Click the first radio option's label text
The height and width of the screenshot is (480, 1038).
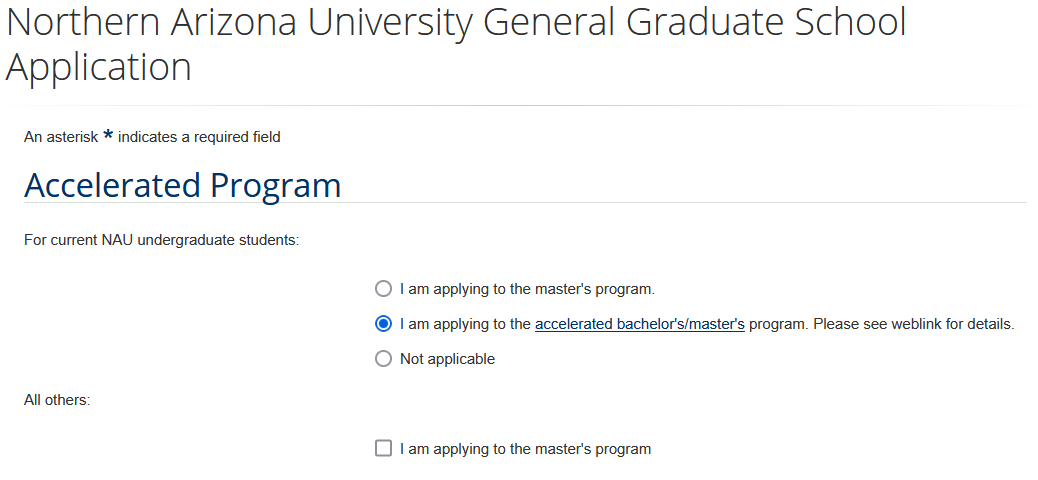(527, 289)
